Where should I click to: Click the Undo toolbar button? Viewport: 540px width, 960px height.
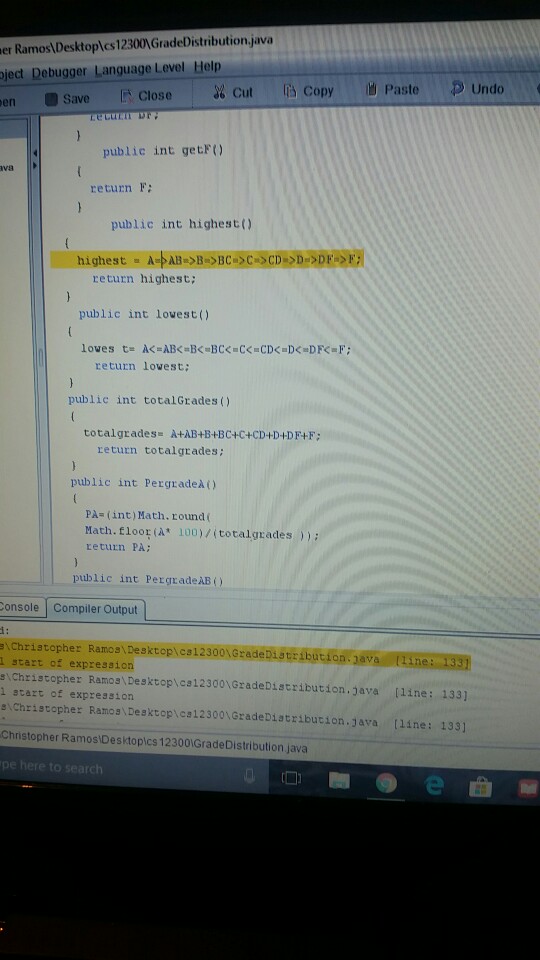[x=478, y=89]
